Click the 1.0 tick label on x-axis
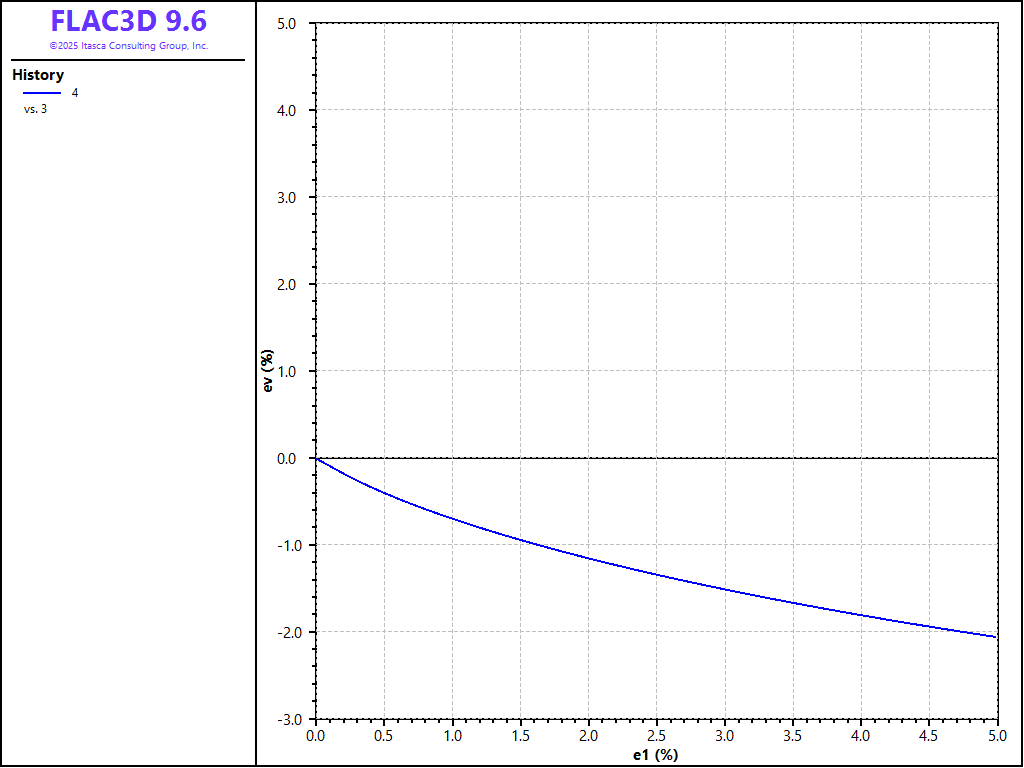 (452, 736)
